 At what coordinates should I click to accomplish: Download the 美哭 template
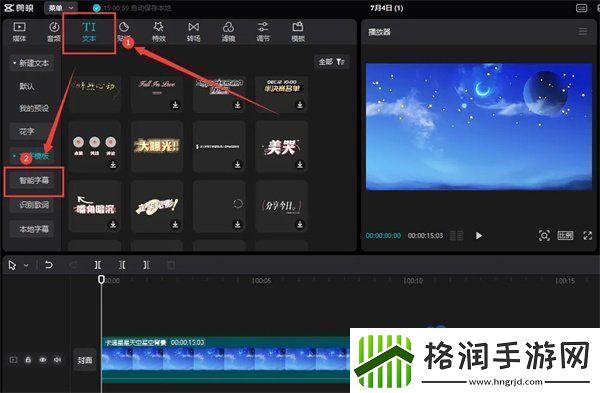(300, 165)
